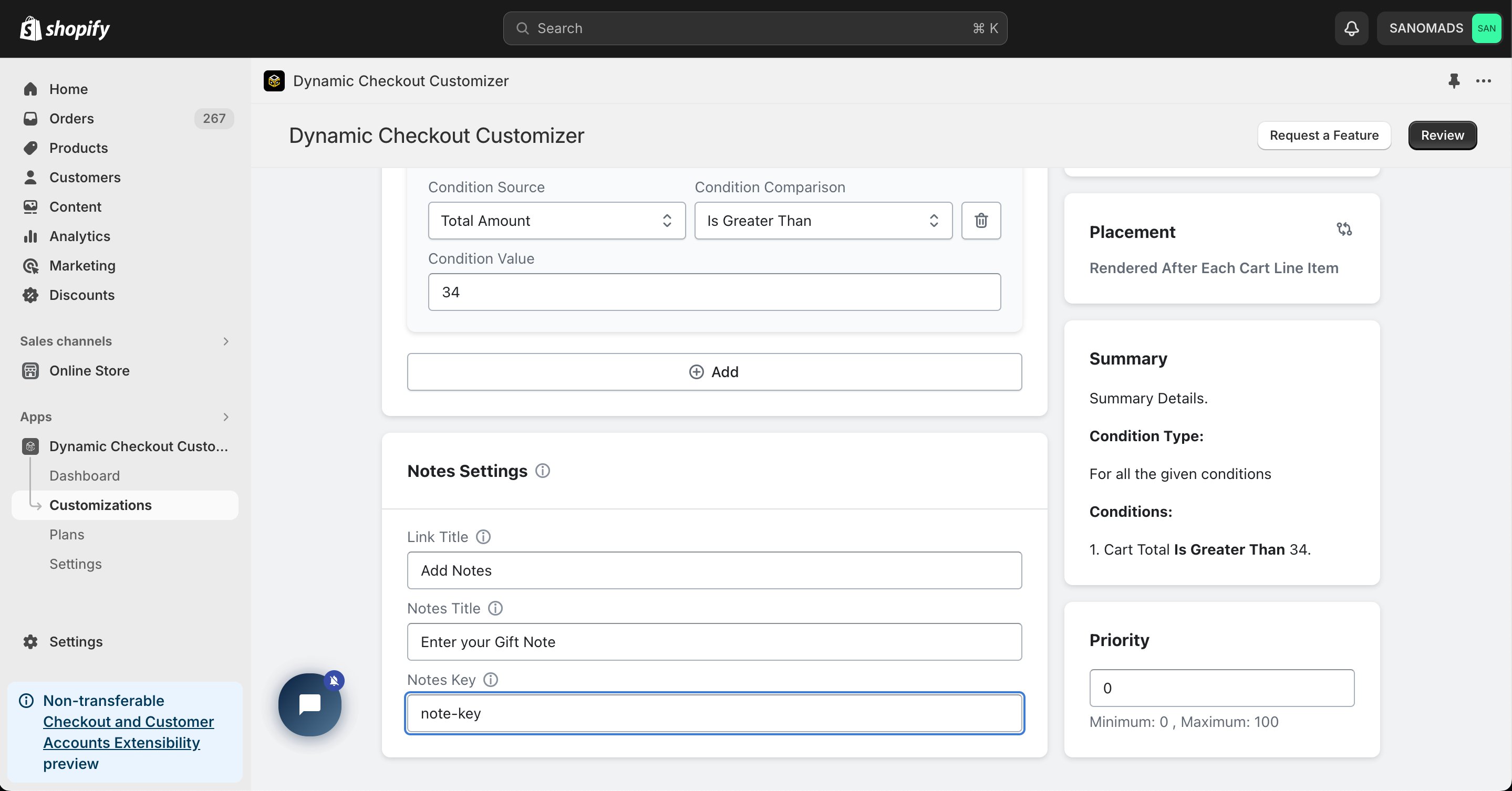The height and width of the screenshot is (791, 1512).
Task: Focus Link Title field
Action: click(x=714, y=570)
